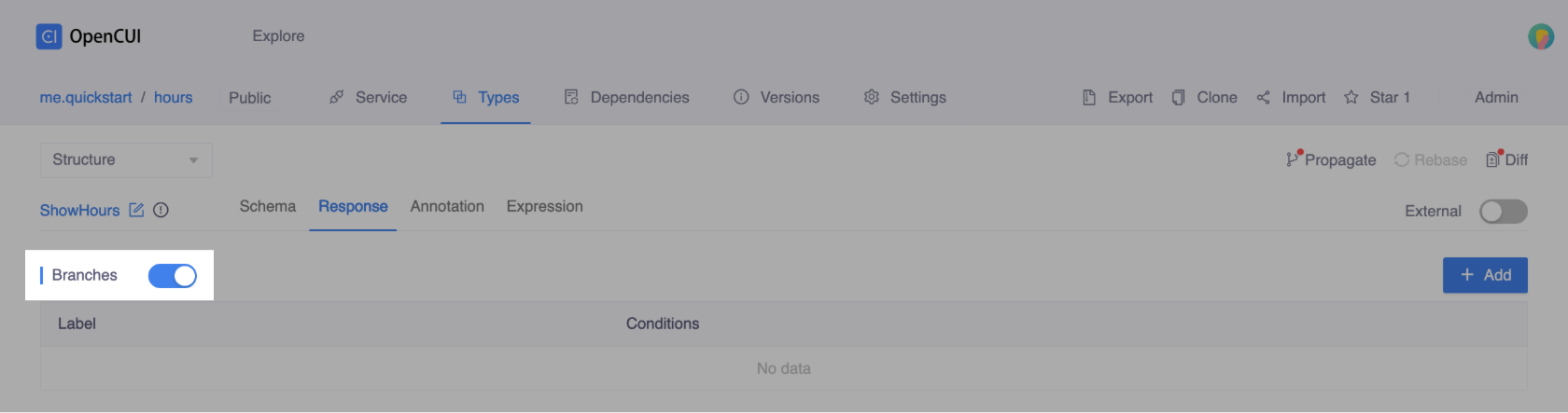Open the Annotation tab
The image size is (1568, 413).
click(447, 206)
